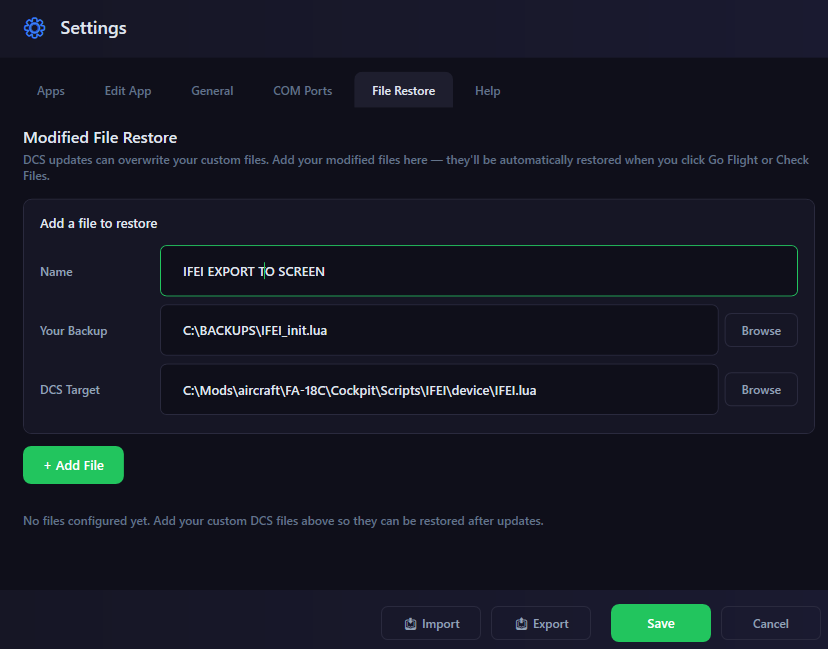Click the Name input containing IFEI EXPORT TO SCREEN

tap(478, 270)
